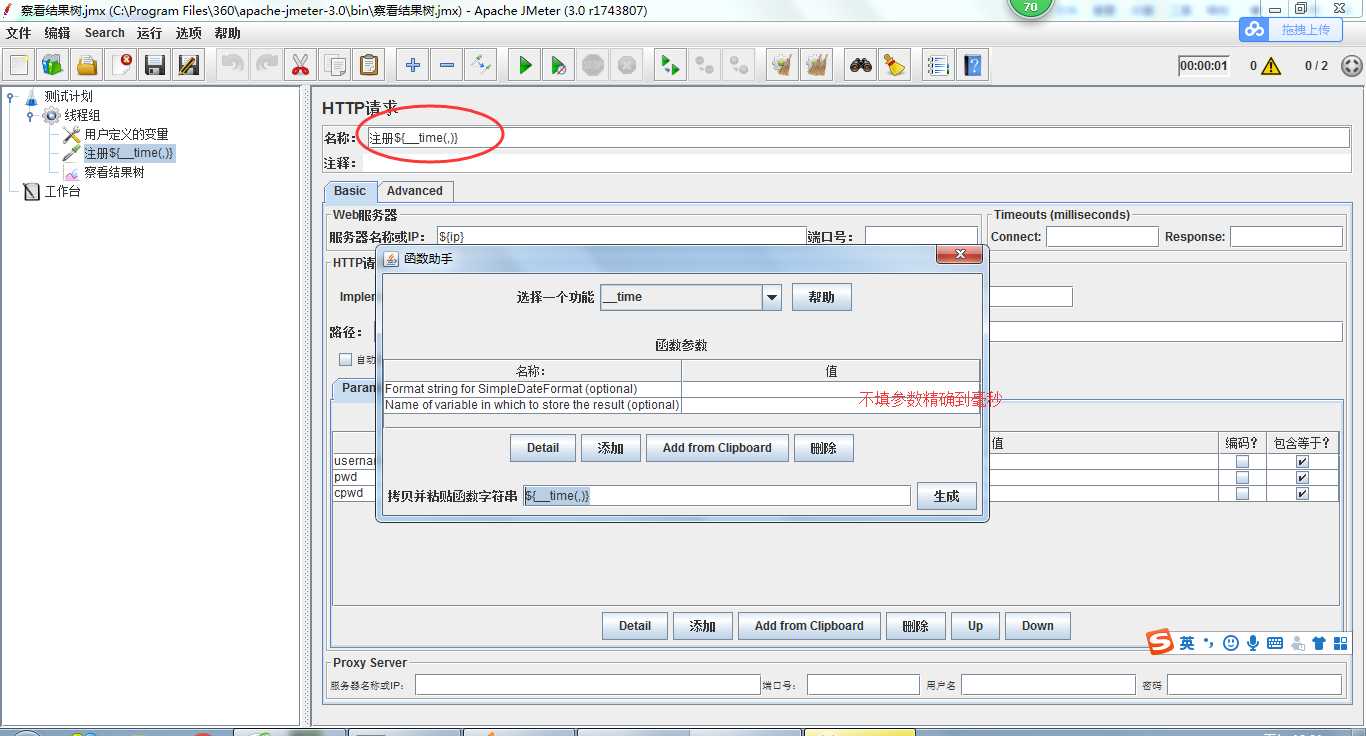Close the test plan via toolbar icon

pos(121,66)
